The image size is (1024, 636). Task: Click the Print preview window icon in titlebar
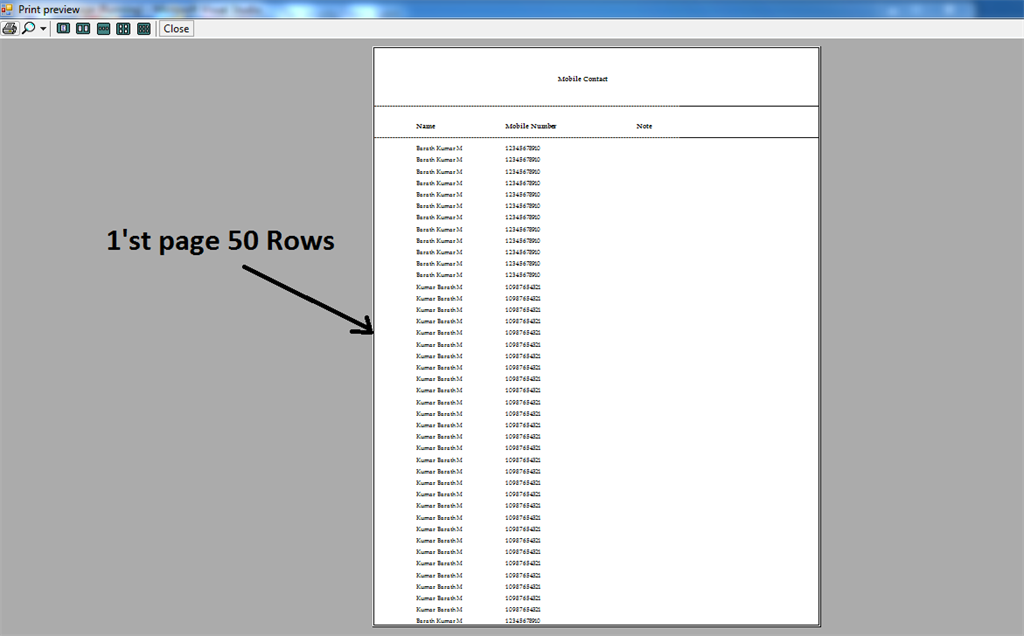[x=7, y=8]
